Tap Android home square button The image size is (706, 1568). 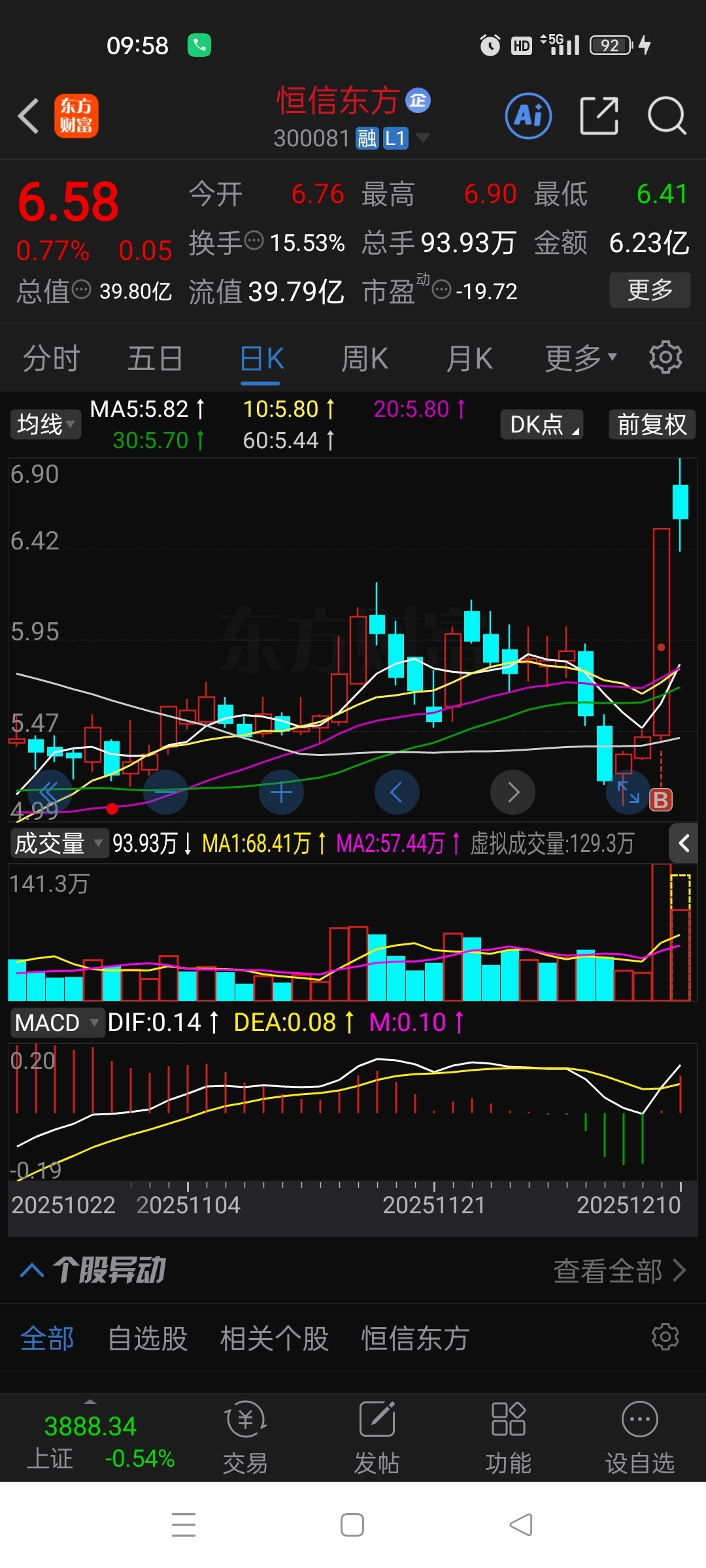tap(352, 1525)
